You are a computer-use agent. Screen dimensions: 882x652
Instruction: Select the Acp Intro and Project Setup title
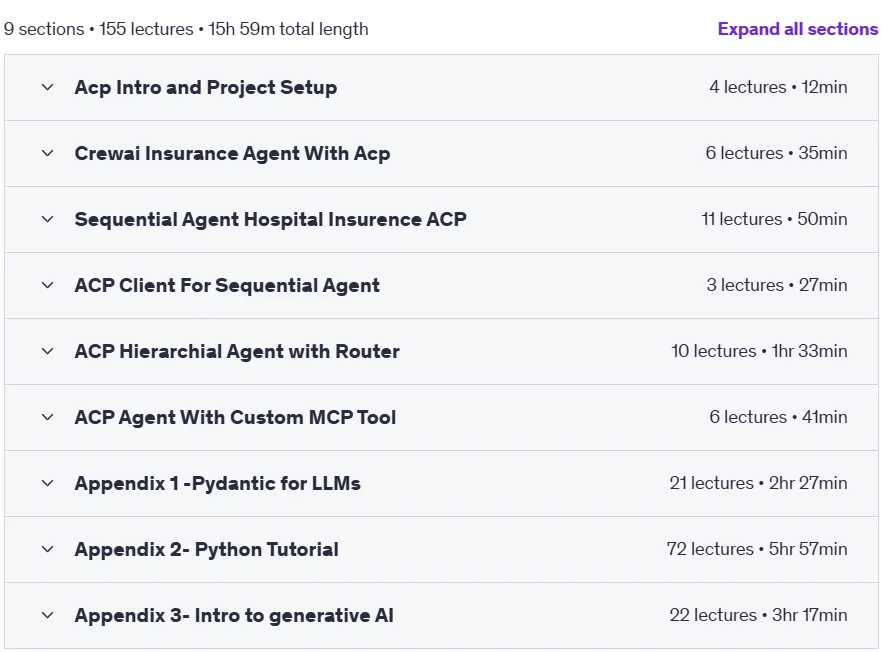coord(206,88)
